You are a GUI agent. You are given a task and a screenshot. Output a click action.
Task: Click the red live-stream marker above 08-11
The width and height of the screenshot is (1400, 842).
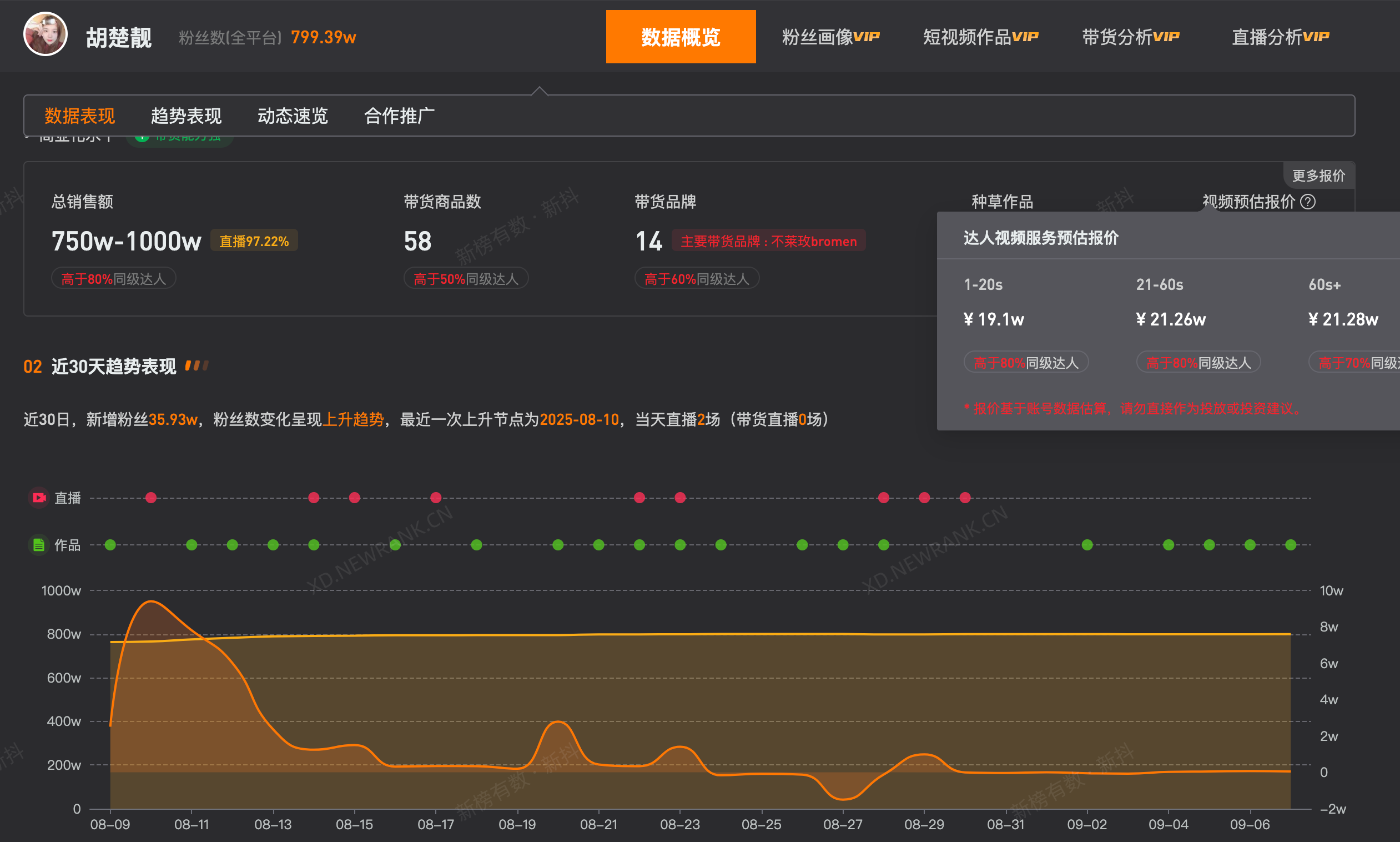151,498
